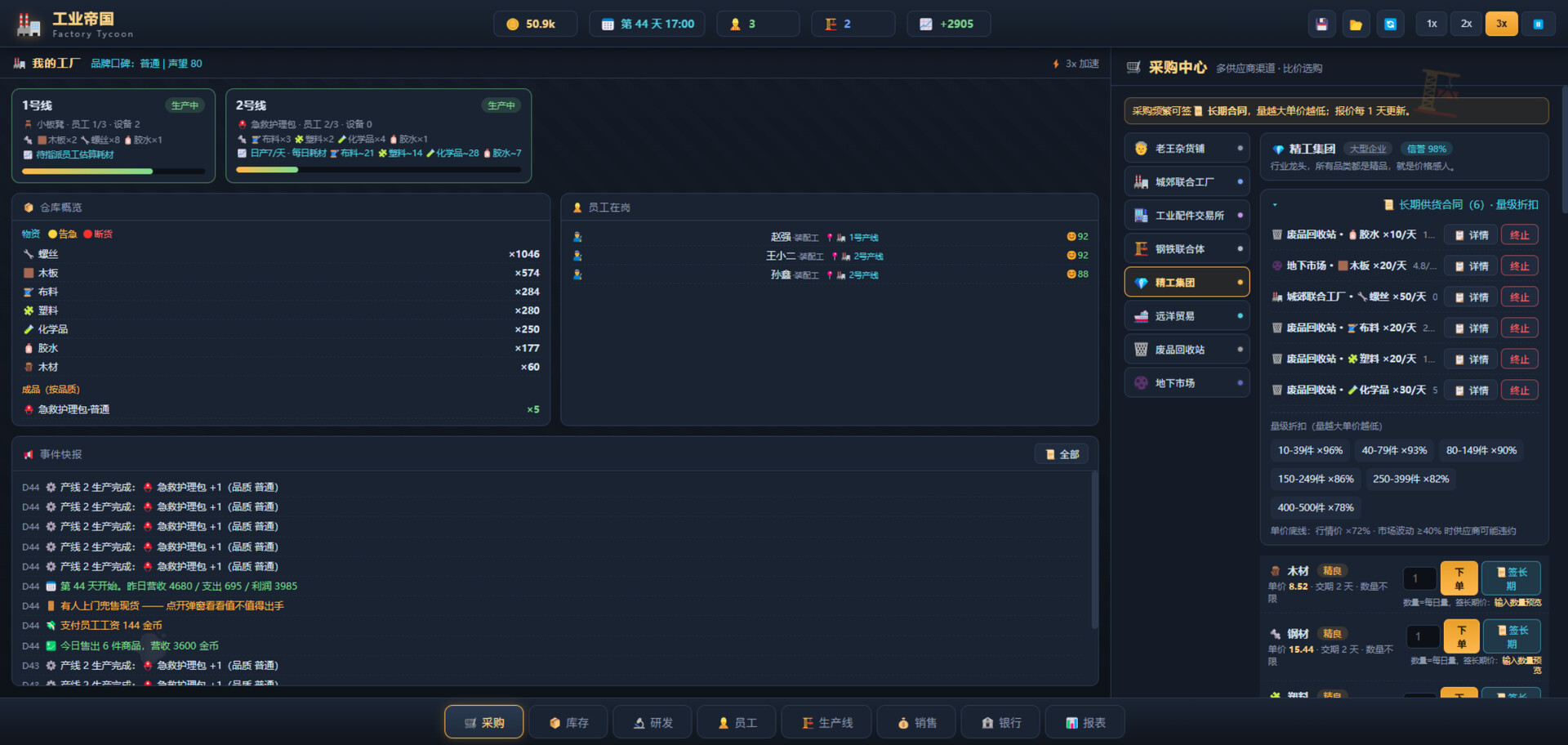The height and width of the screenshot is (745, 1568).
Task: Click the 2号线 production progress bar
Action: pos(378,170)
